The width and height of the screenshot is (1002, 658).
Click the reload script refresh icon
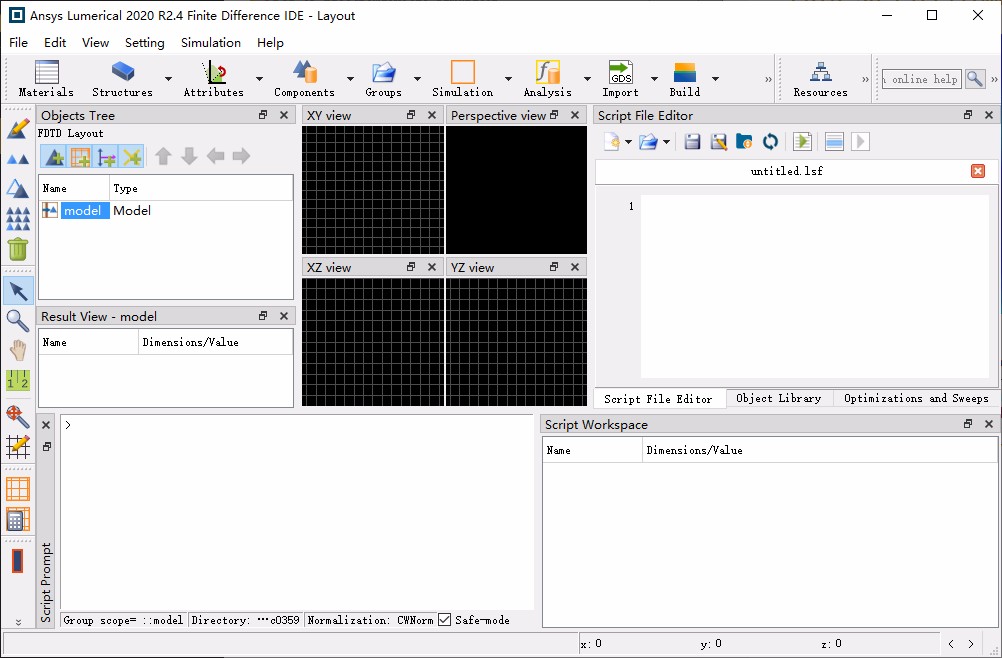coord(770,142)
